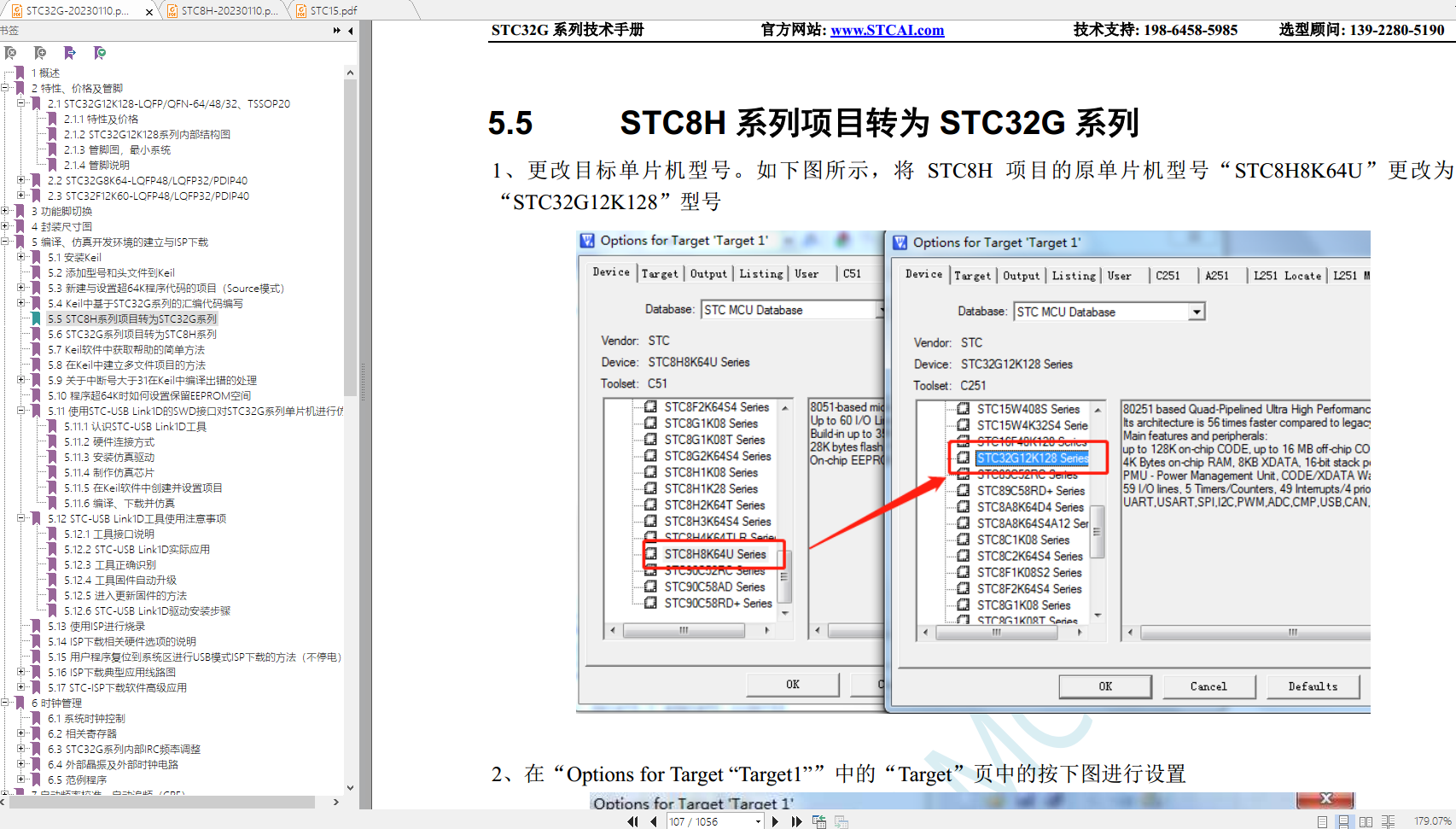Click the bookmarks panel horizontal scroll-right arrow
1456x829 pixels.
(x=336, y=803)
